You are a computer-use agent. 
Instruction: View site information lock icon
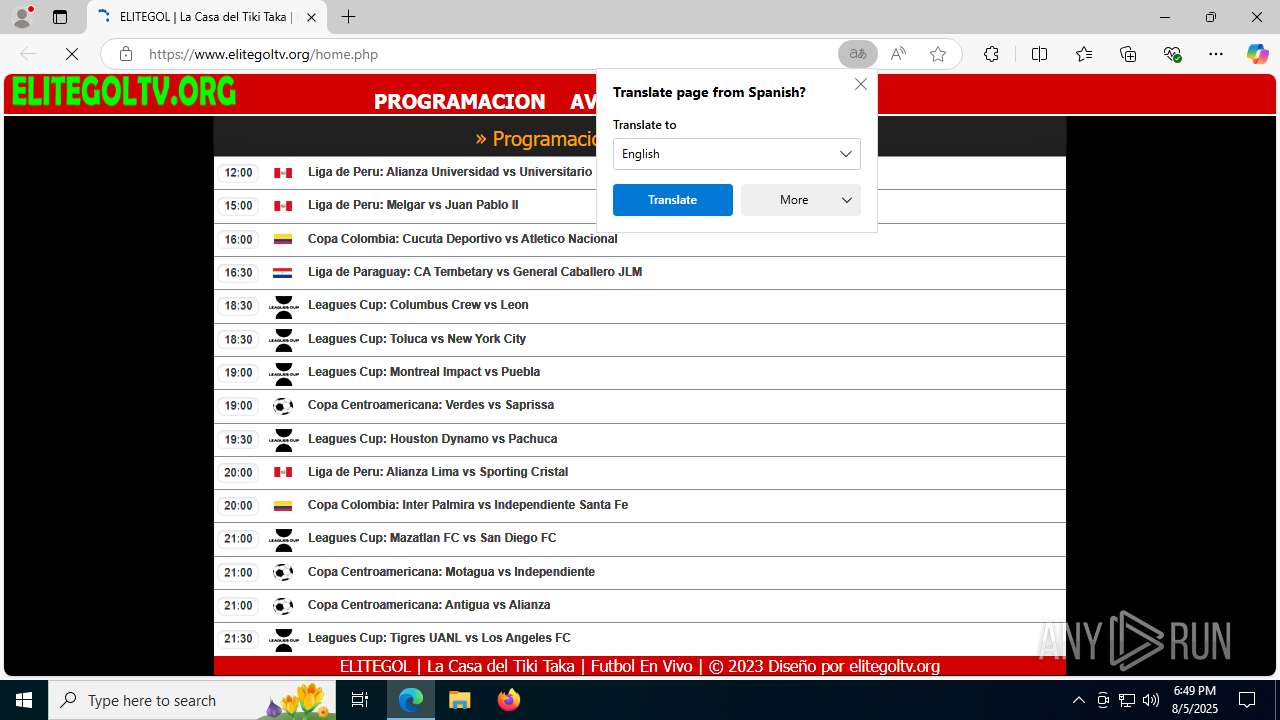click(126, 54)
